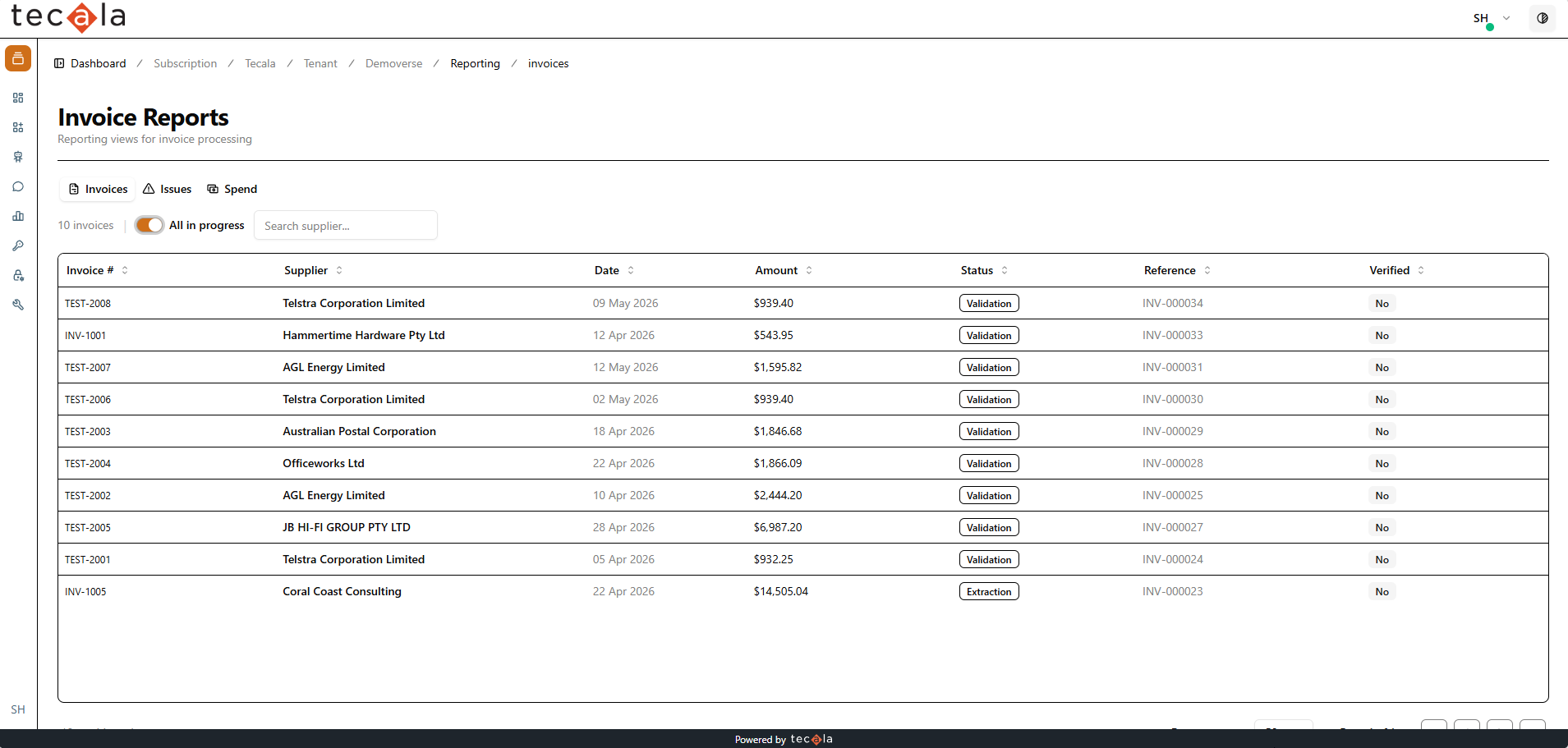Sort by Reference column arrows
The width and height of the screenshot is (1568, 748).
pos(1207,270)
